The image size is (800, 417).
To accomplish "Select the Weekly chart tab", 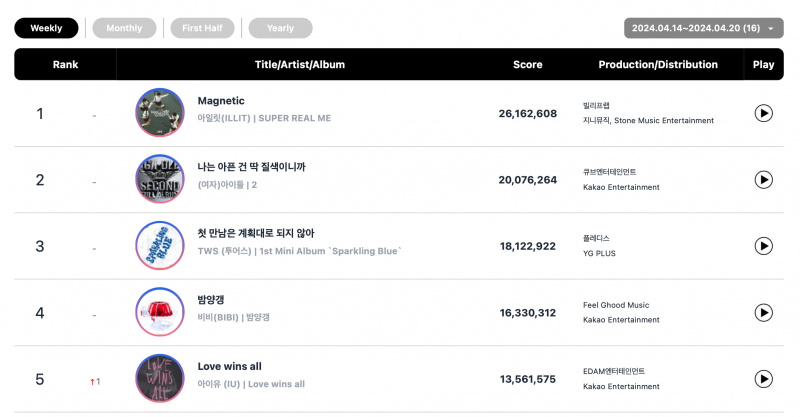I will (46, 28).
